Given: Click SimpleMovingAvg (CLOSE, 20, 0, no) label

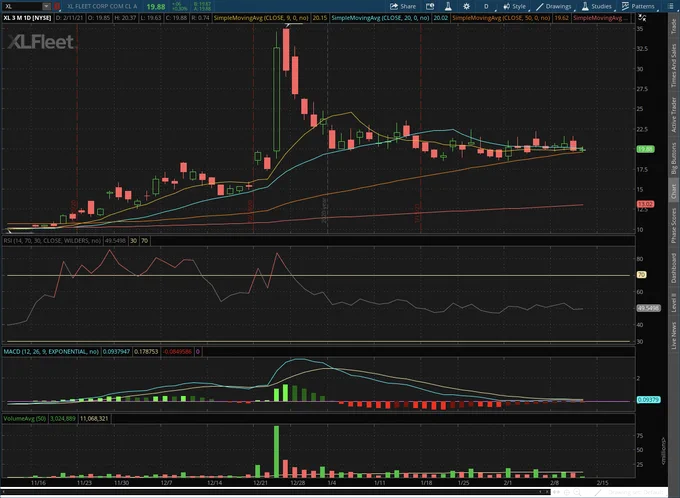Looking at the screenshot, I should point(380,18).
